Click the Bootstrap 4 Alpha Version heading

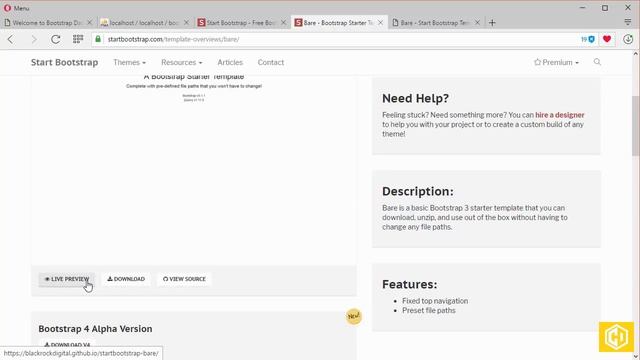tap(95, 329)
